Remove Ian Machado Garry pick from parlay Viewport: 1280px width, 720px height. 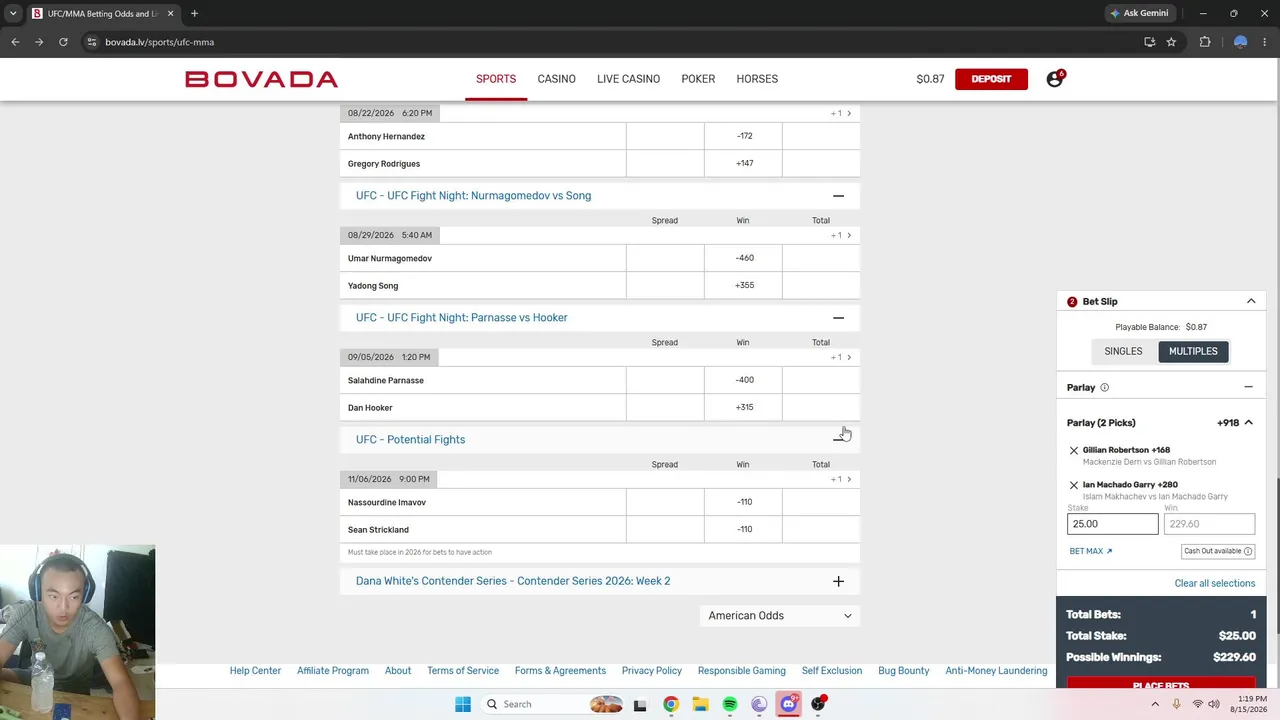[1074, 485]
